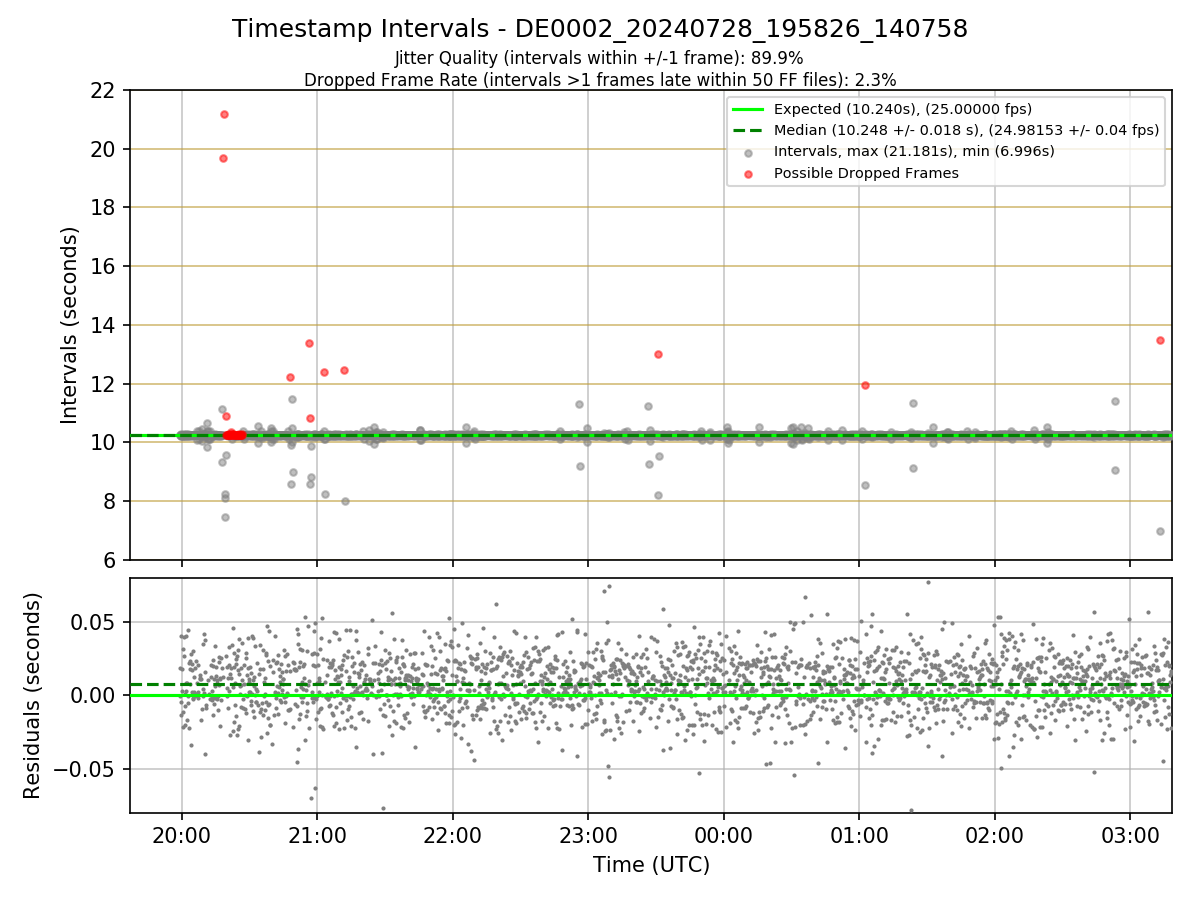Click the '03:00' x-axis tick label
This screenshot has height=900, width=1200.
pyautogui.click(x=1130, y=835)
